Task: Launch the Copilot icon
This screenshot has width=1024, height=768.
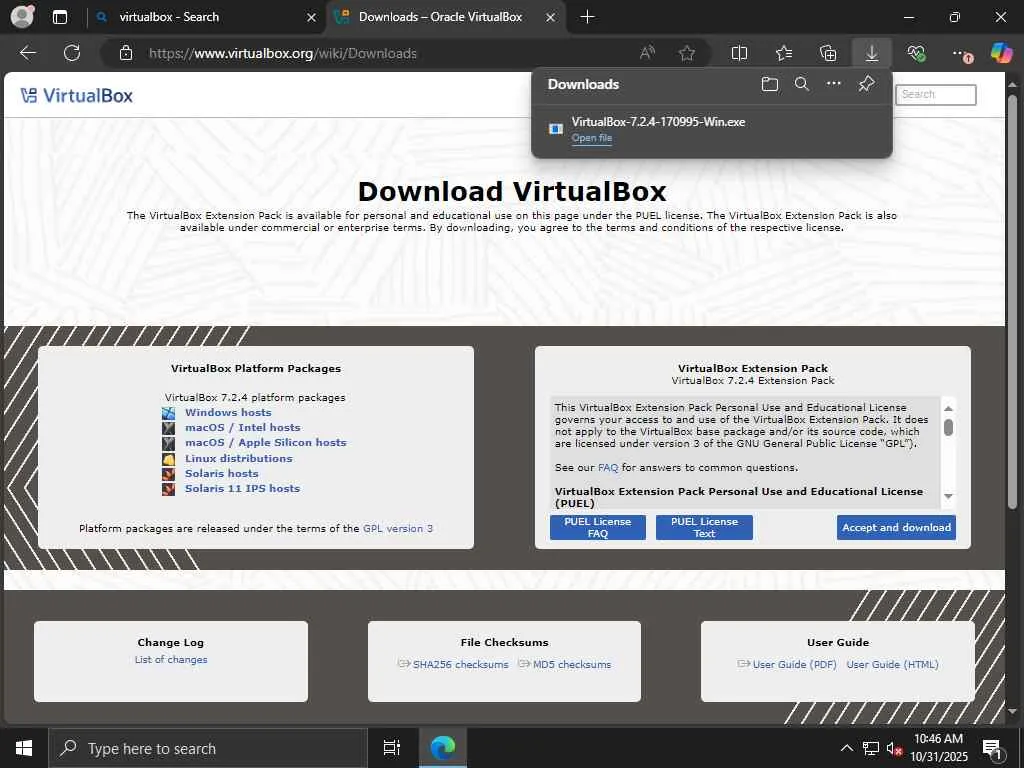Action: (1001, 53)
